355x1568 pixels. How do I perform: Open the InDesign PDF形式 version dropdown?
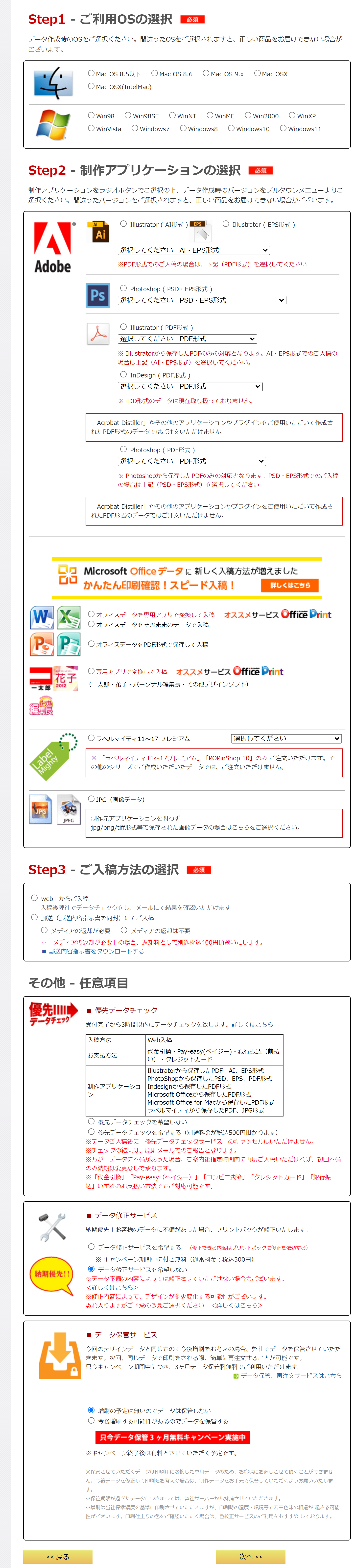pyautogui.click(x=190, y=387)
